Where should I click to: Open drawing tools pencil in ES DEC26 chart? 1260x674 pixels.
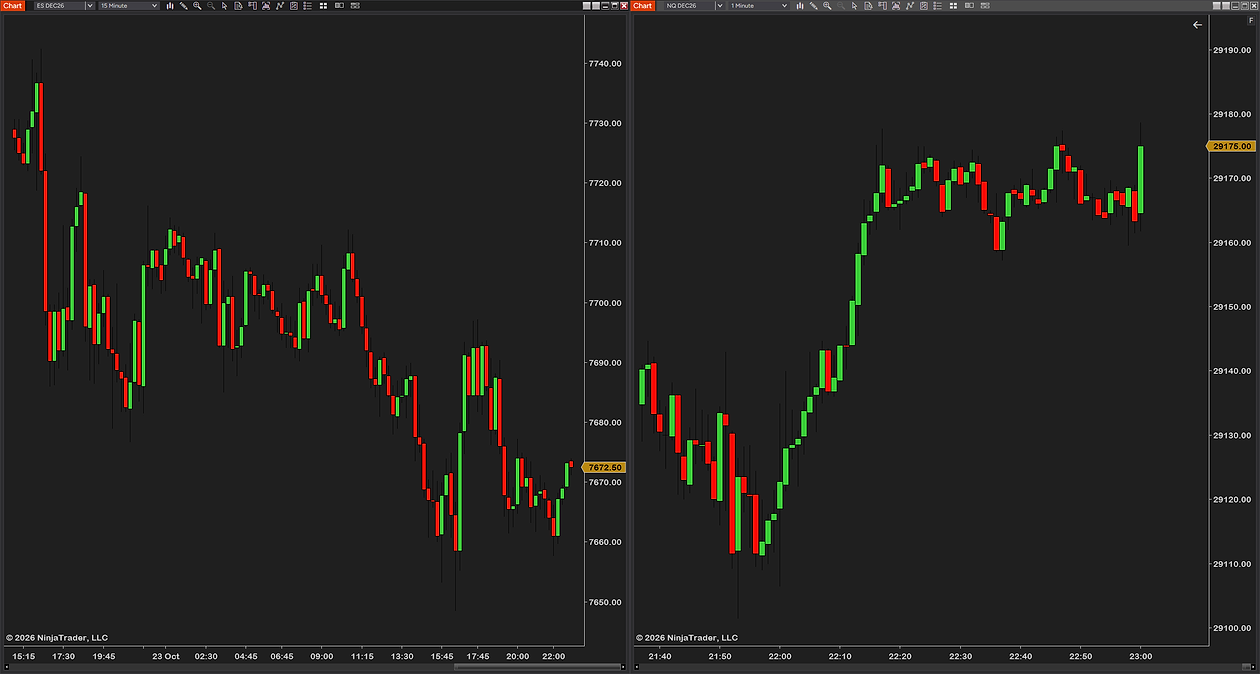[x=184, y=6]
